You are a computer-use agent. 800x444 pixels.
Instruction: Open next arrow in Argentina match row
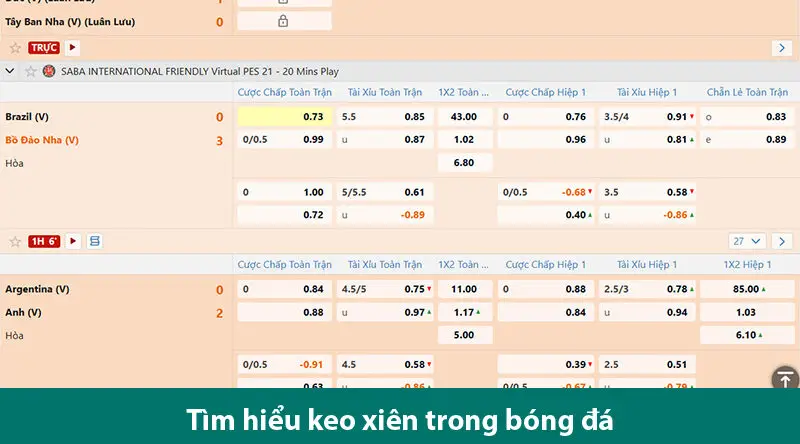(x=782, y=241)
